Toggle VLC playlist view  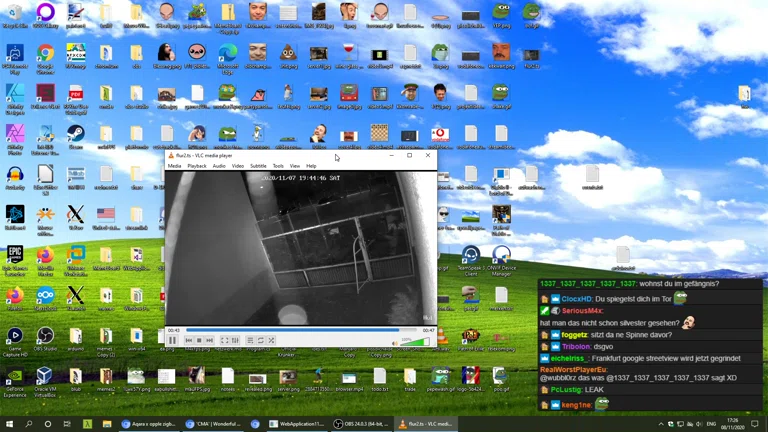coord(250,340)
